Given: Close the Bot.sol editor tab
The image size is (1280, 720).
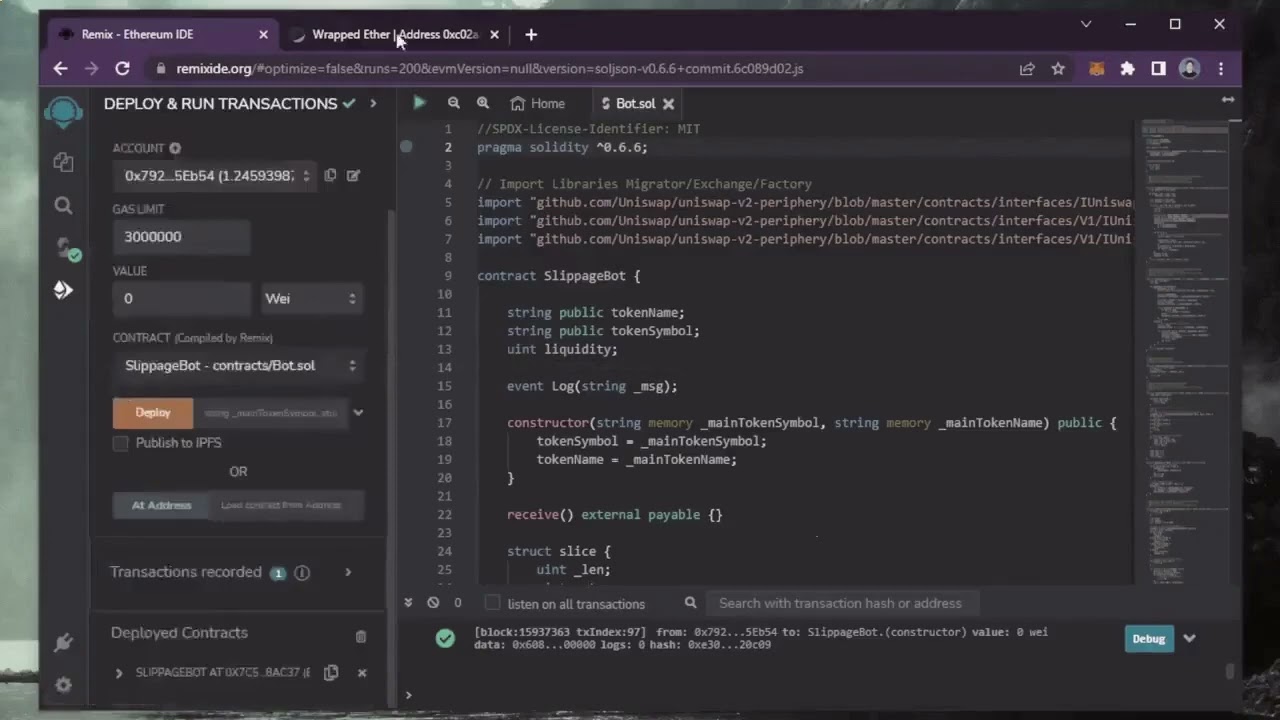Looking at the screenshot, I should 669,103.
